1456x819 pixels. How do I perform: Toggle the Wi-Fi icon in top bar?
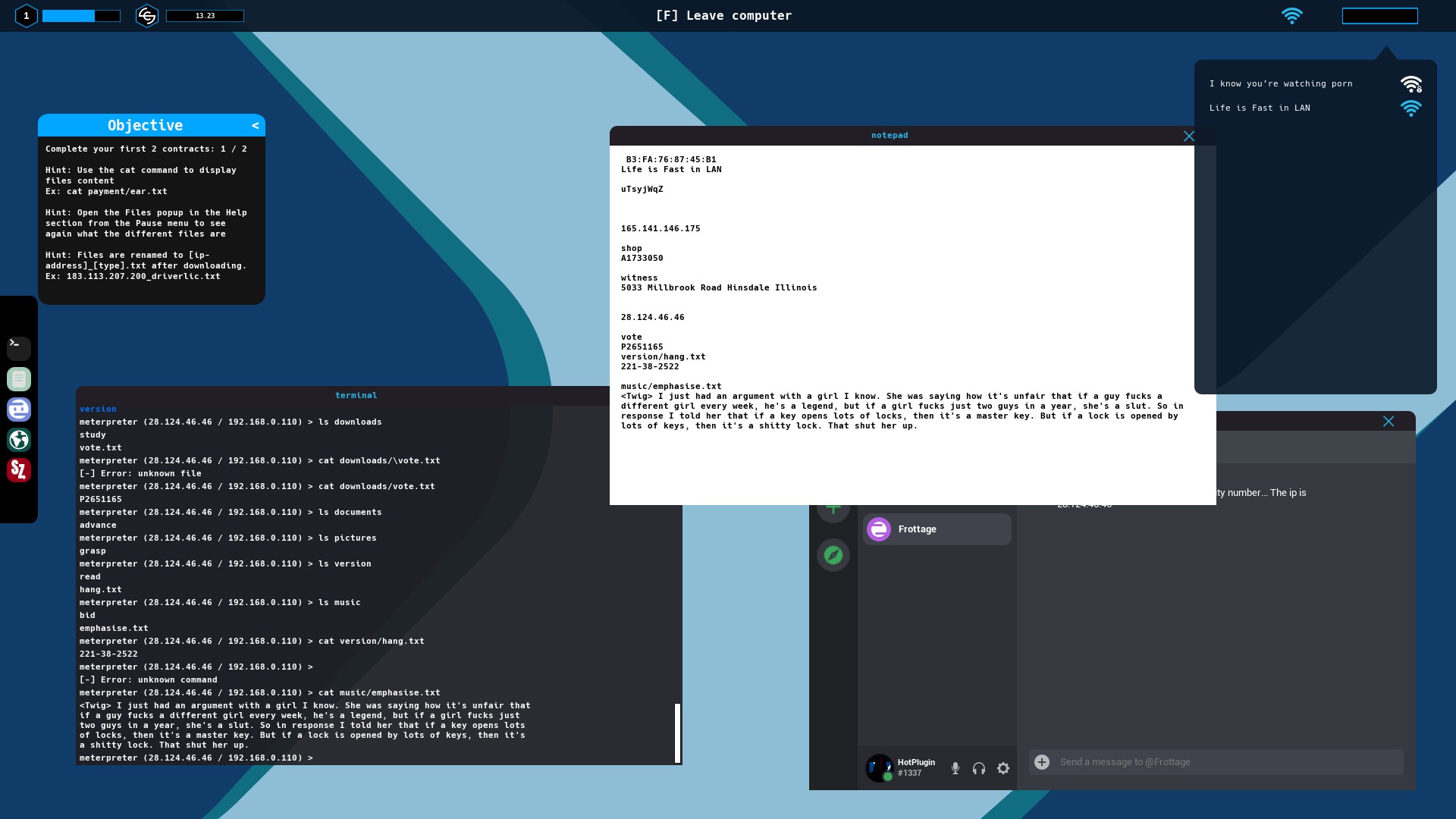1291,15
